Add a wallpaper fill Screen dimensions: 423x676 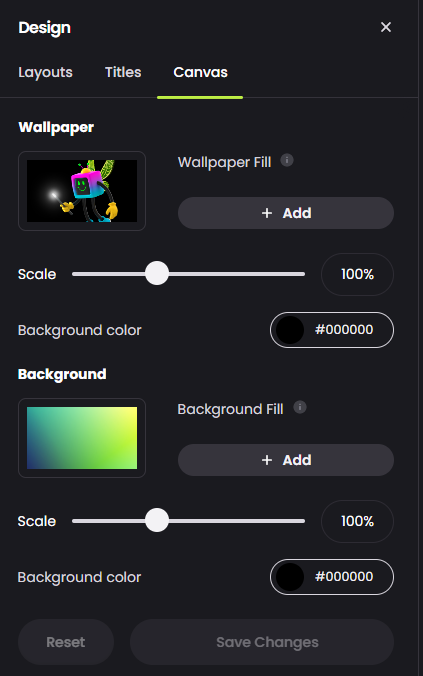286,213
